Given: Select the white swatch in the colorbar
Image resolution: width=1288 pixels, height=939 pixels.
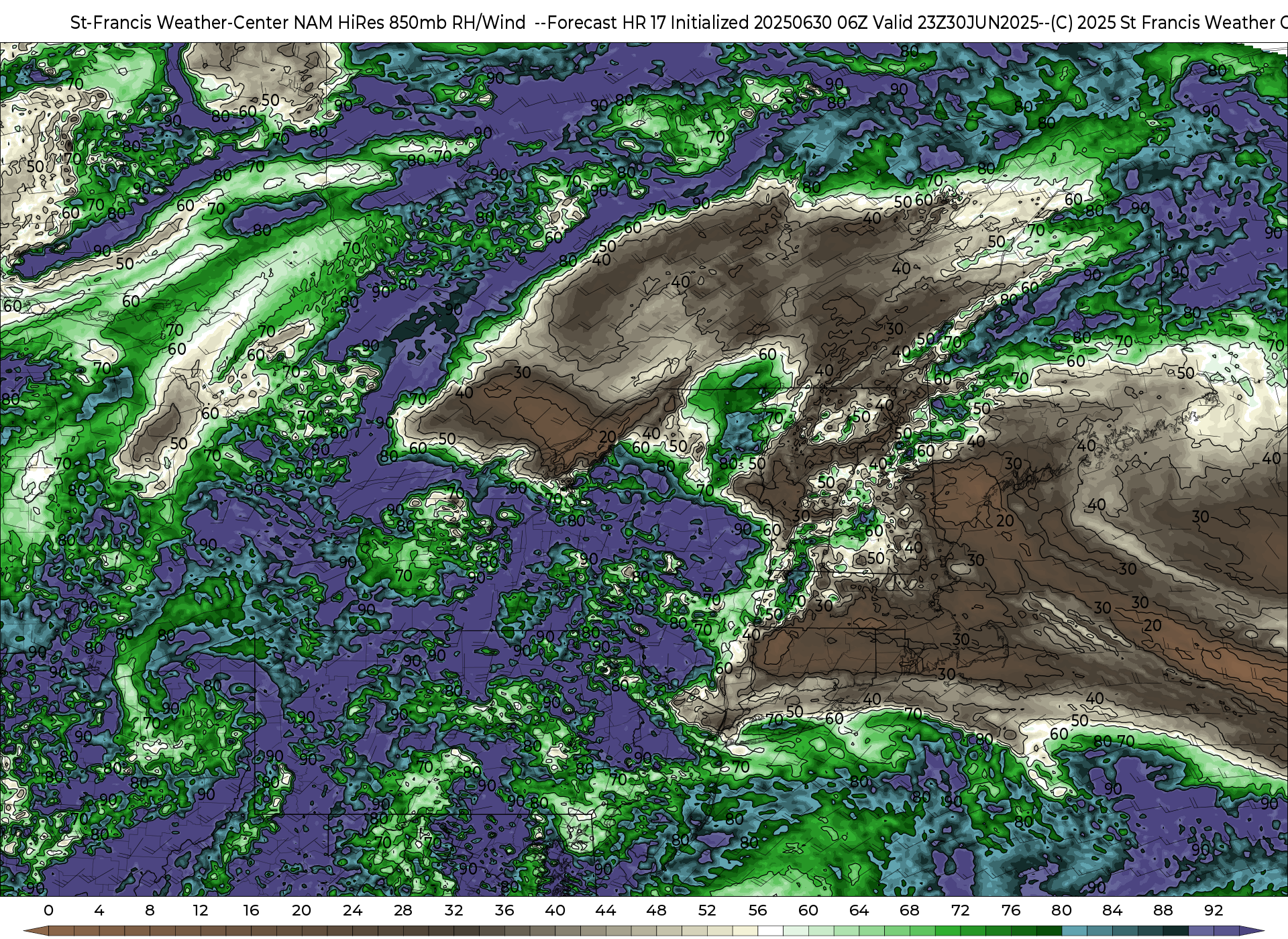Looking at the screenshot, I should click(770, 931).
